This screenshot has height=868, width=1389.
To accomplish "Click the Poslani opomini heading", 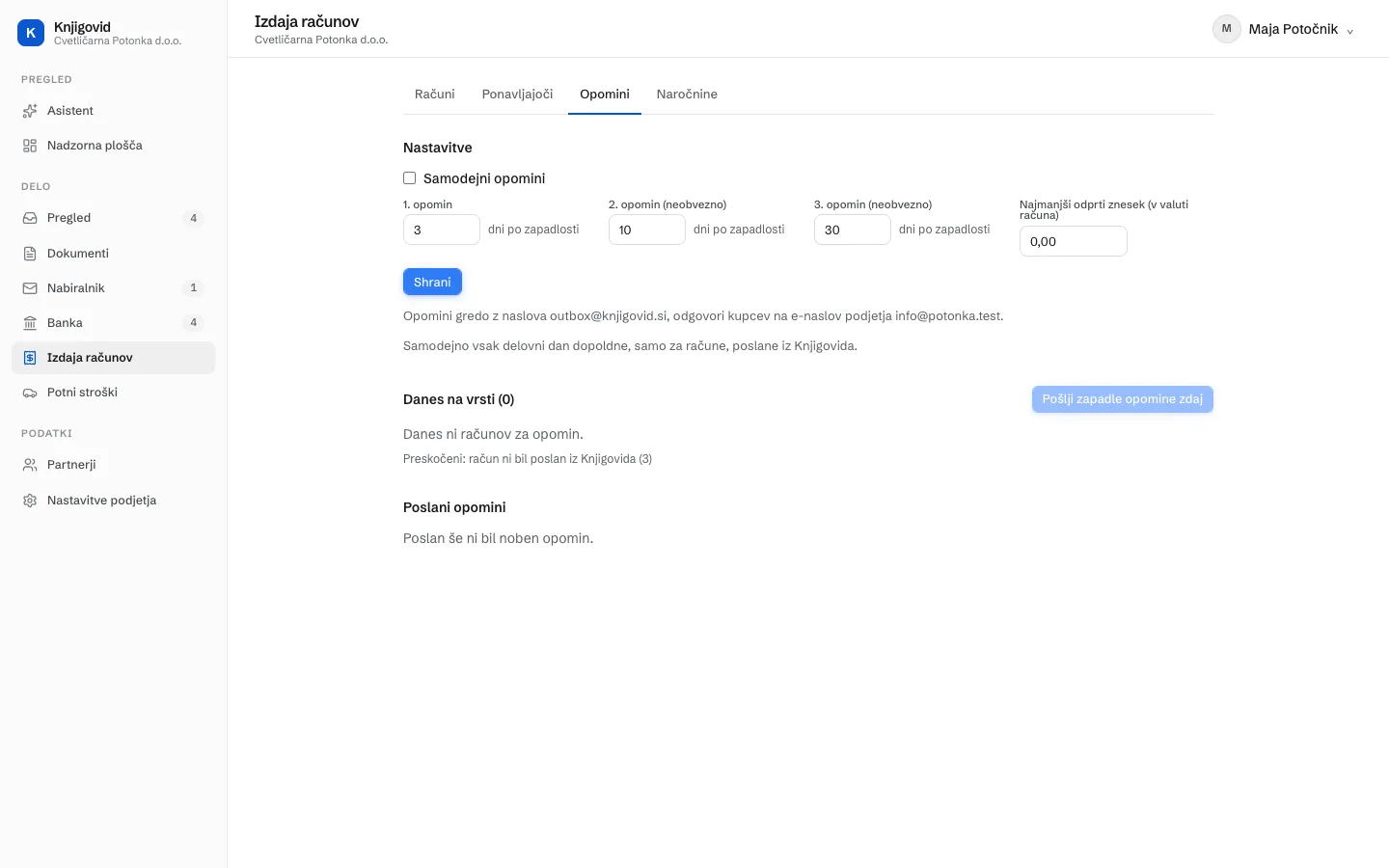I will tap(454, 507).
